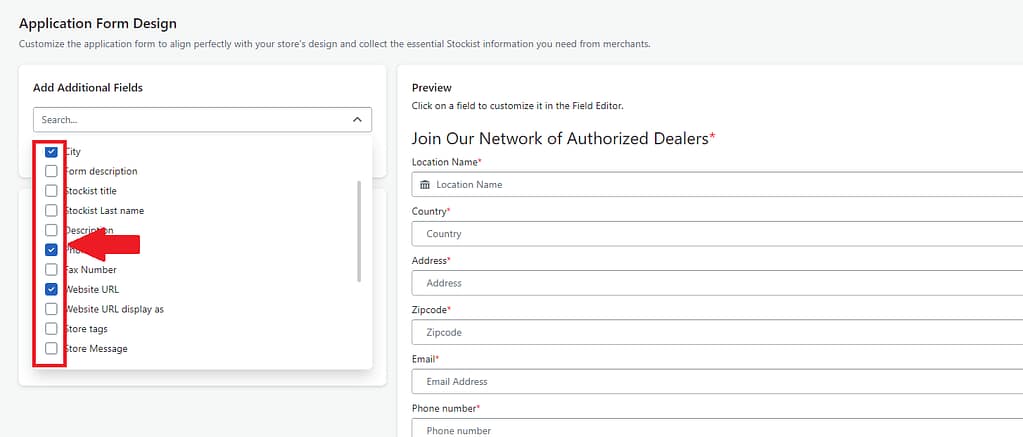Check the Stockist Last name option

click(51, 211)
